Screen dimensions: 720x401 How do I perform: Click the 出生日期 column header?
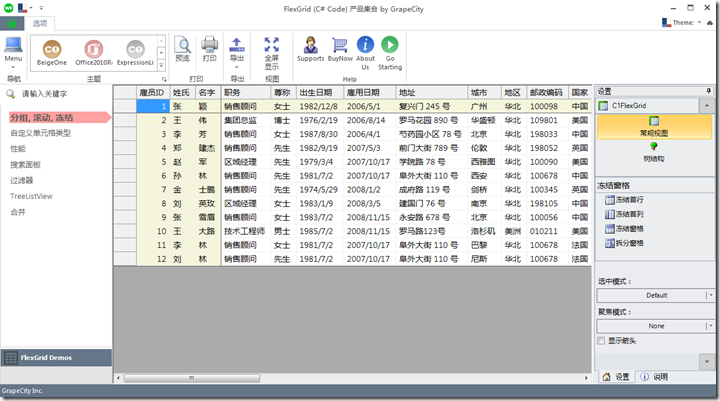pos(320,92)
